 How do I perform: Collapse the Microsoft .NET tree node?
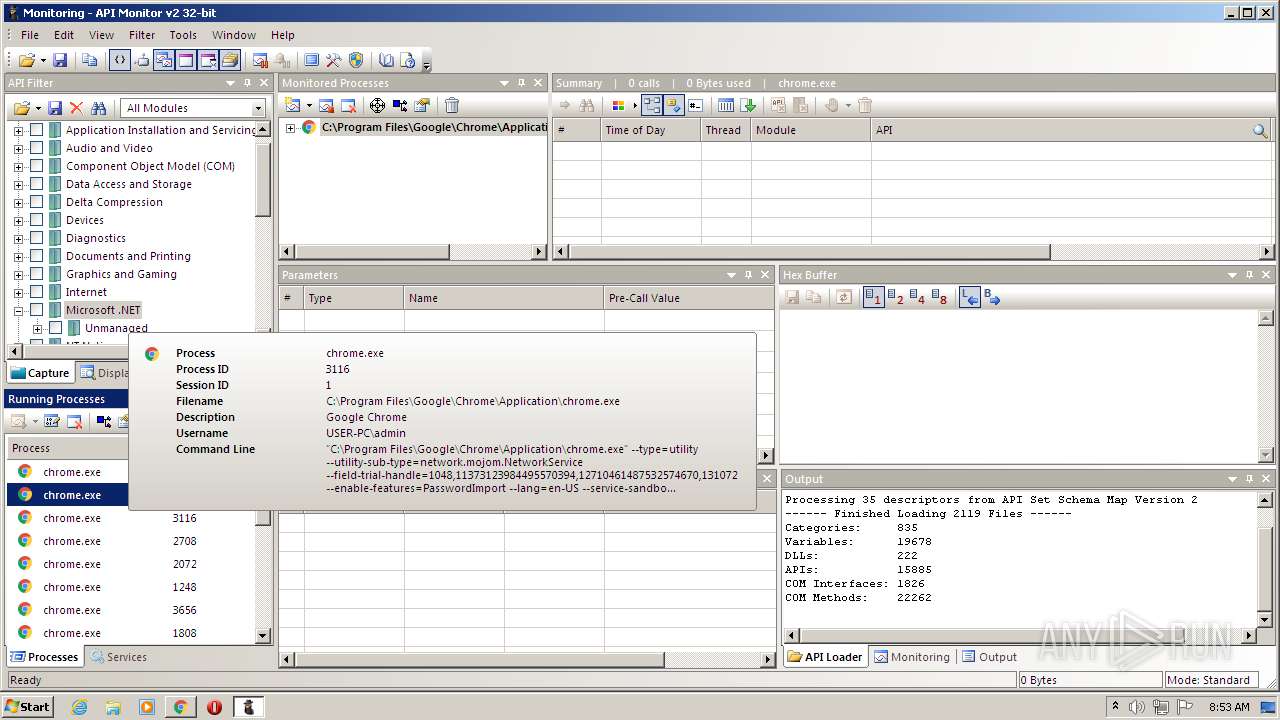18,310
